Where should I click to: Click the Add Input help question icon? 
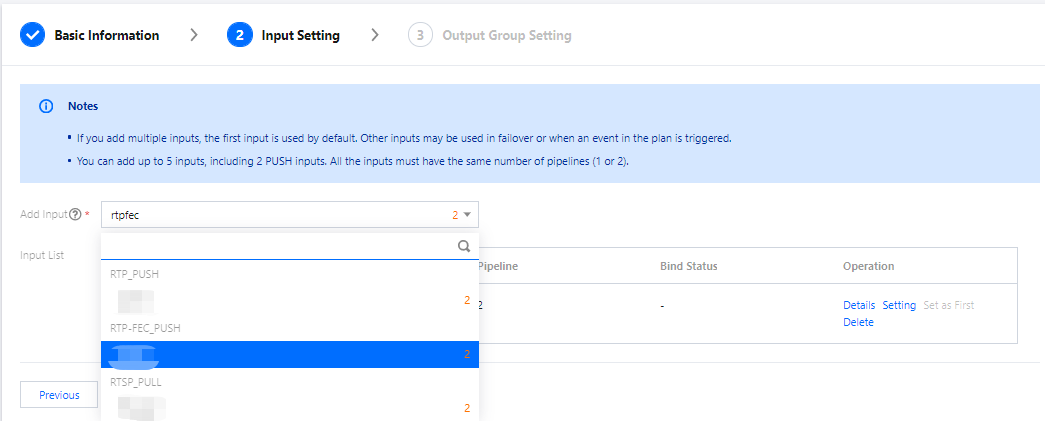coord(75,215)
